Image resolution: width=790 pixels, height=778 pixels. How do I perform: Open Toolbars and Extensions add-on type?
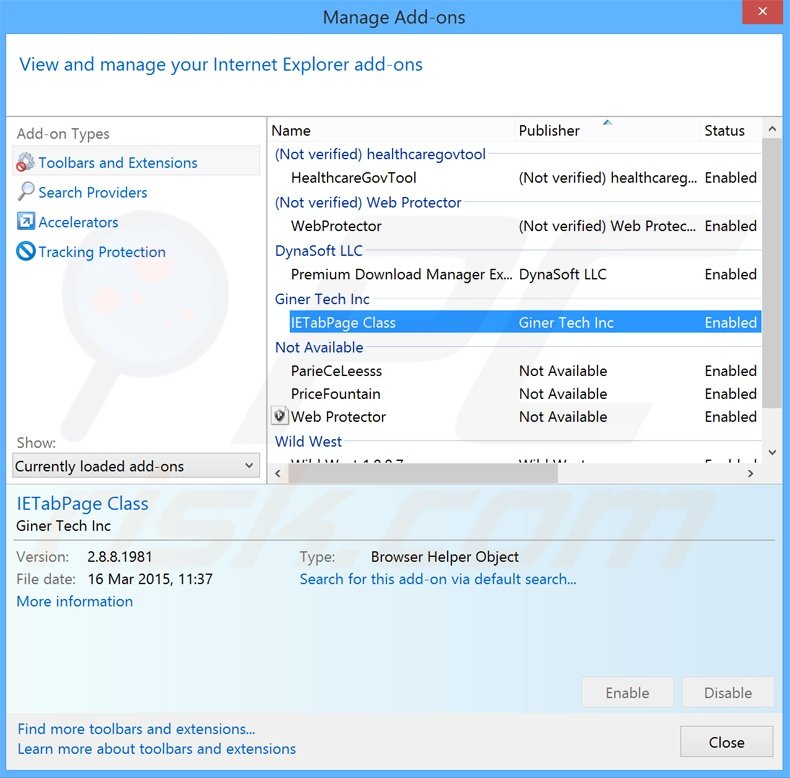pos(136,162)
